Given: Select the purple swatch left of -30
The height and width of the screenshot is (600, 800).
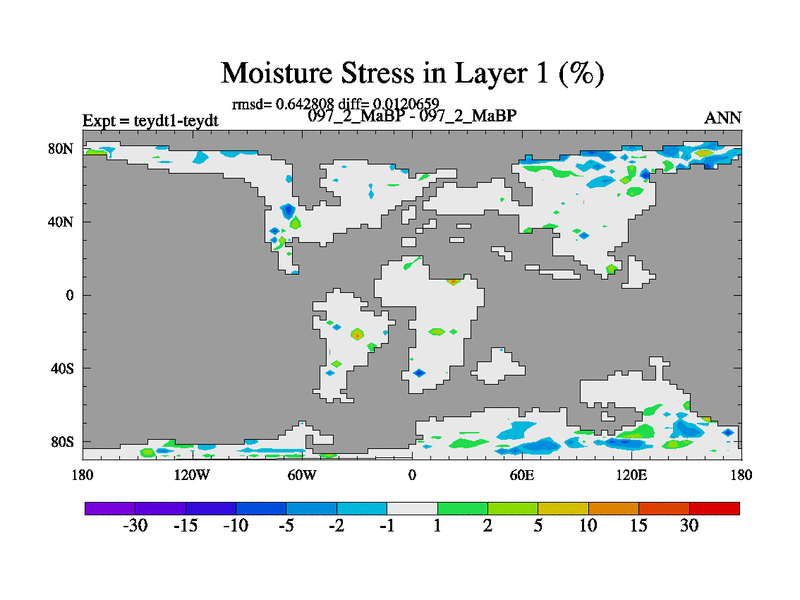Looking at the screenshot, I should pyautogui.click(x=110, y=508).
